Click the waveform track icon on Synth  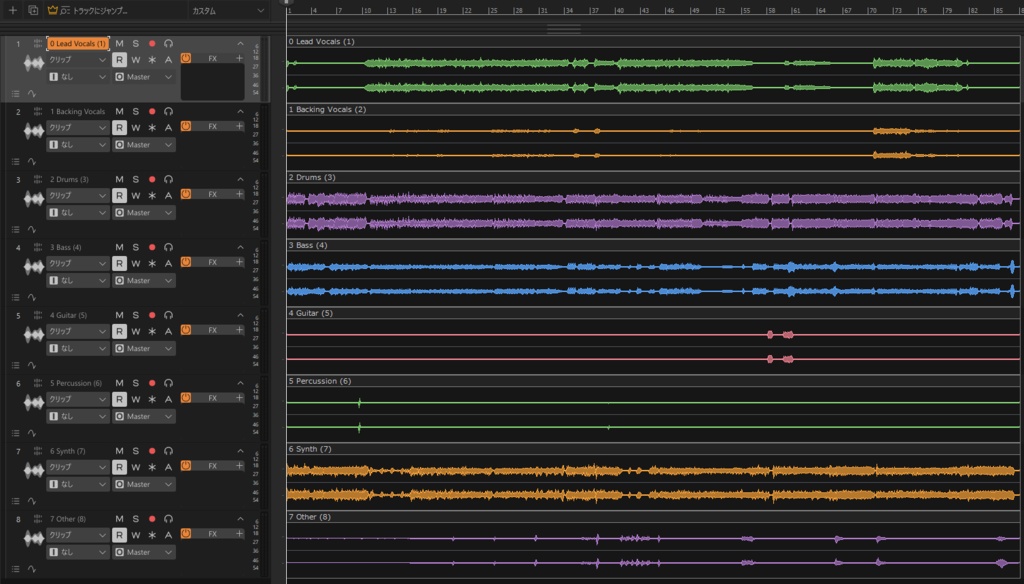tap(33, 470)
